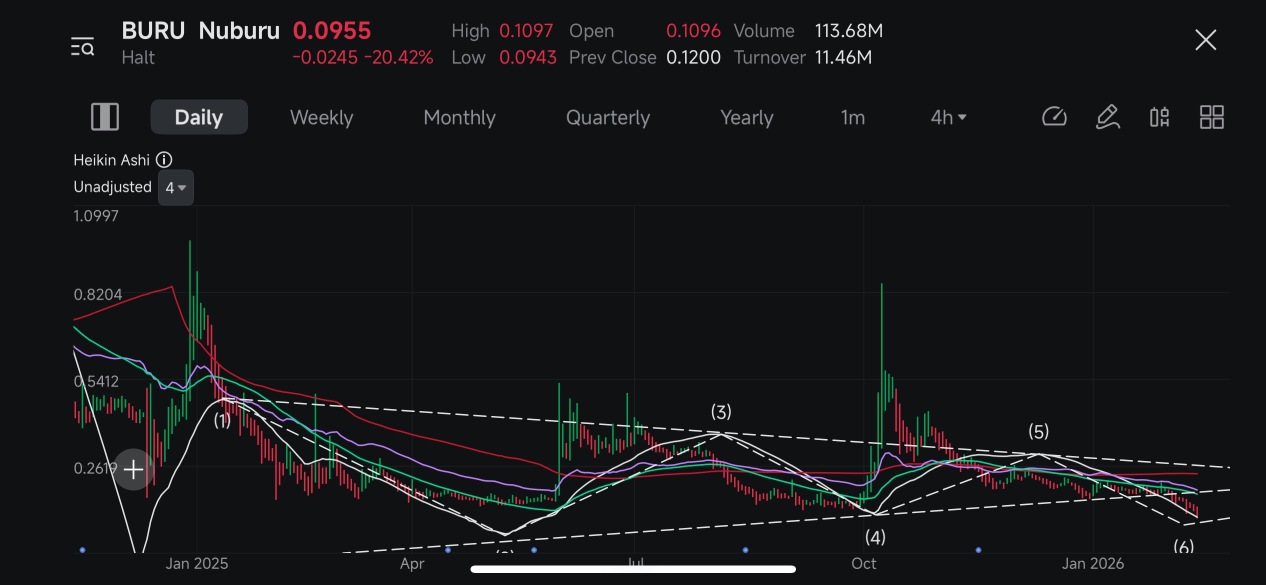
Task: Select the 1m interval
Action: 852,117
